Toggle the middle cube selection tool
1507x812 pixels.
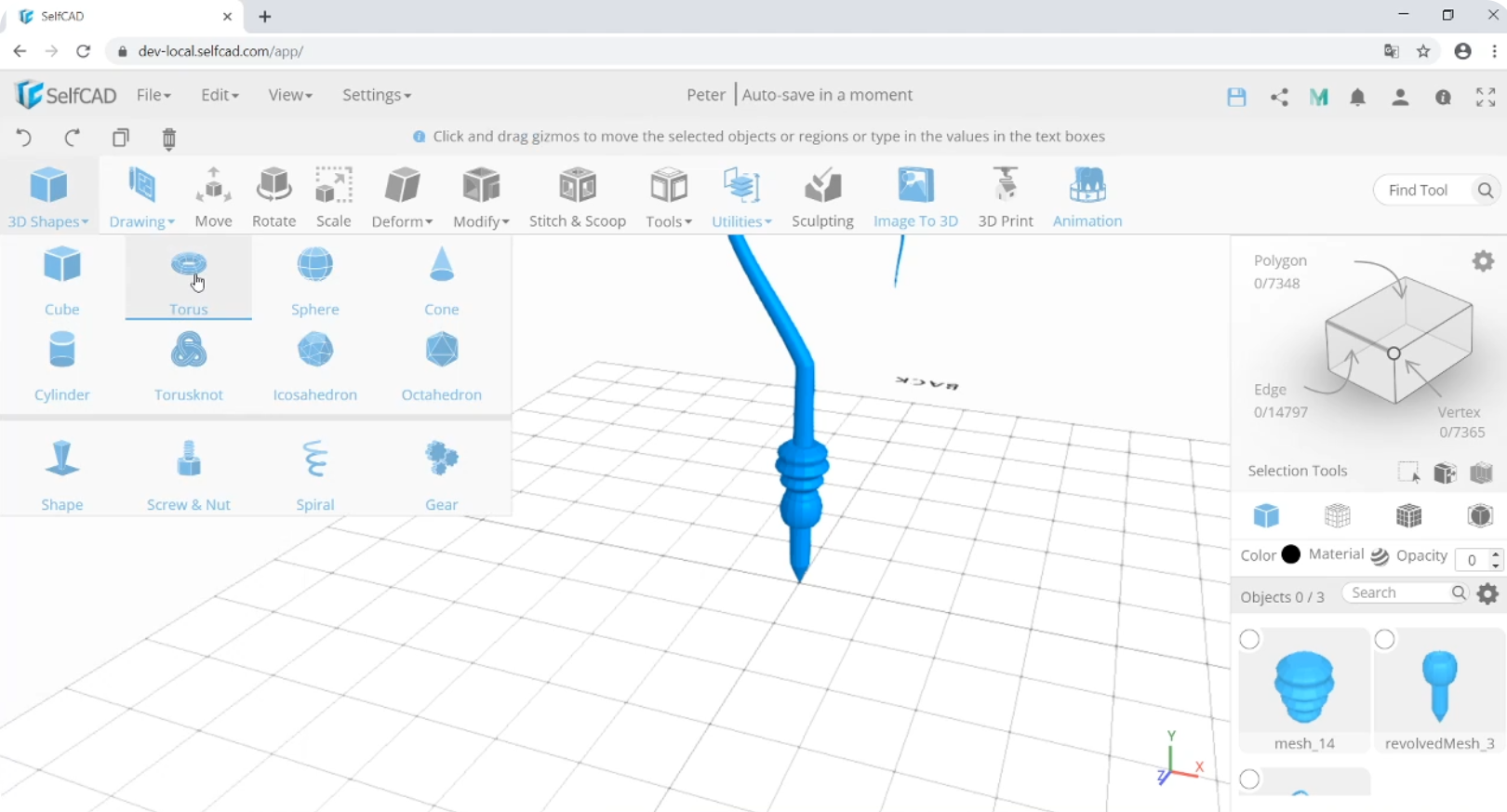coord(1445,473)
